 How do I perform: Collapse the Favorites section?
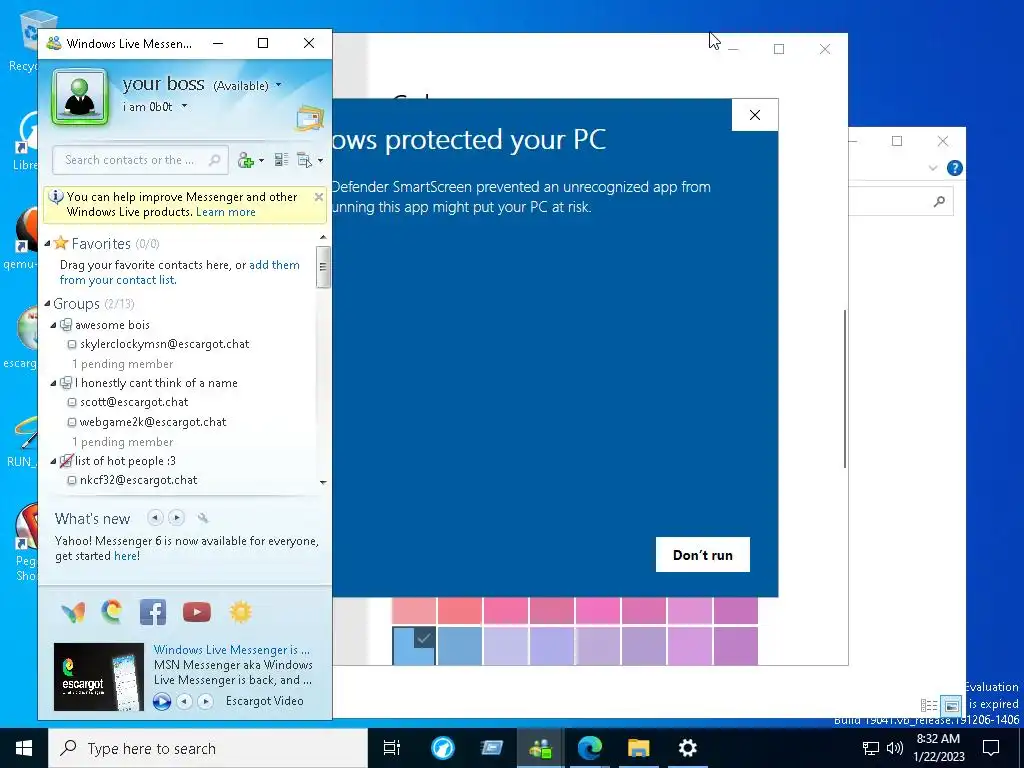[48, 243]
